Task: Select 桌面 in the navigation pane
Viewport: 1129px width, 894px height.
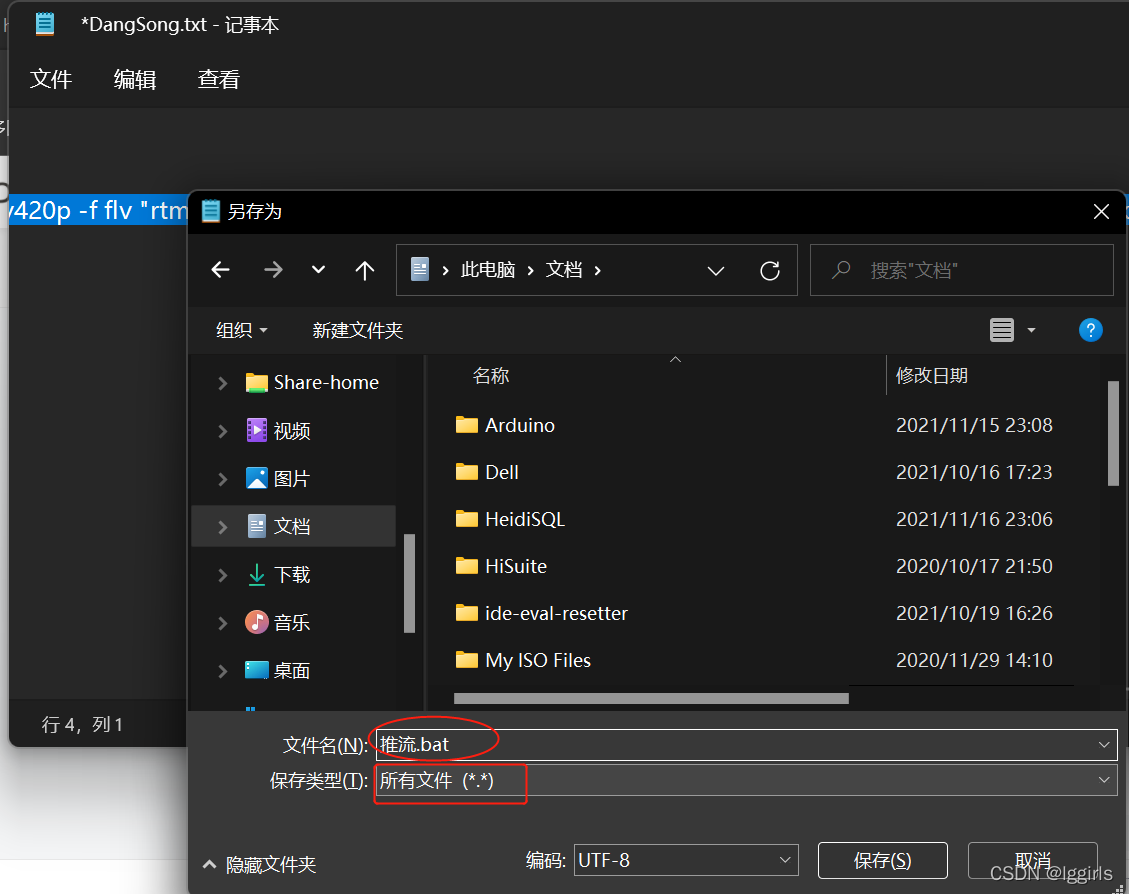Action: (x=278, y=670)
